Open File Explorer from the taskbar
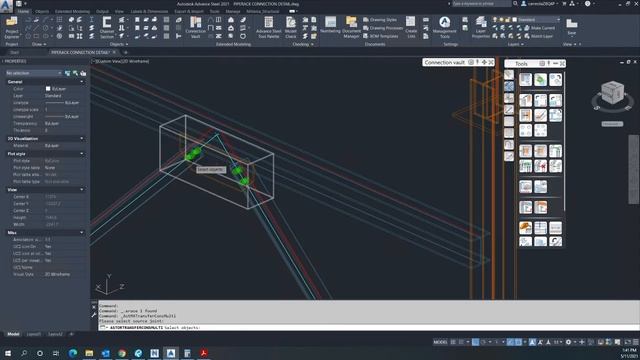Image resolution: width=640 pixels, height=360 pixels. point(89,353)
